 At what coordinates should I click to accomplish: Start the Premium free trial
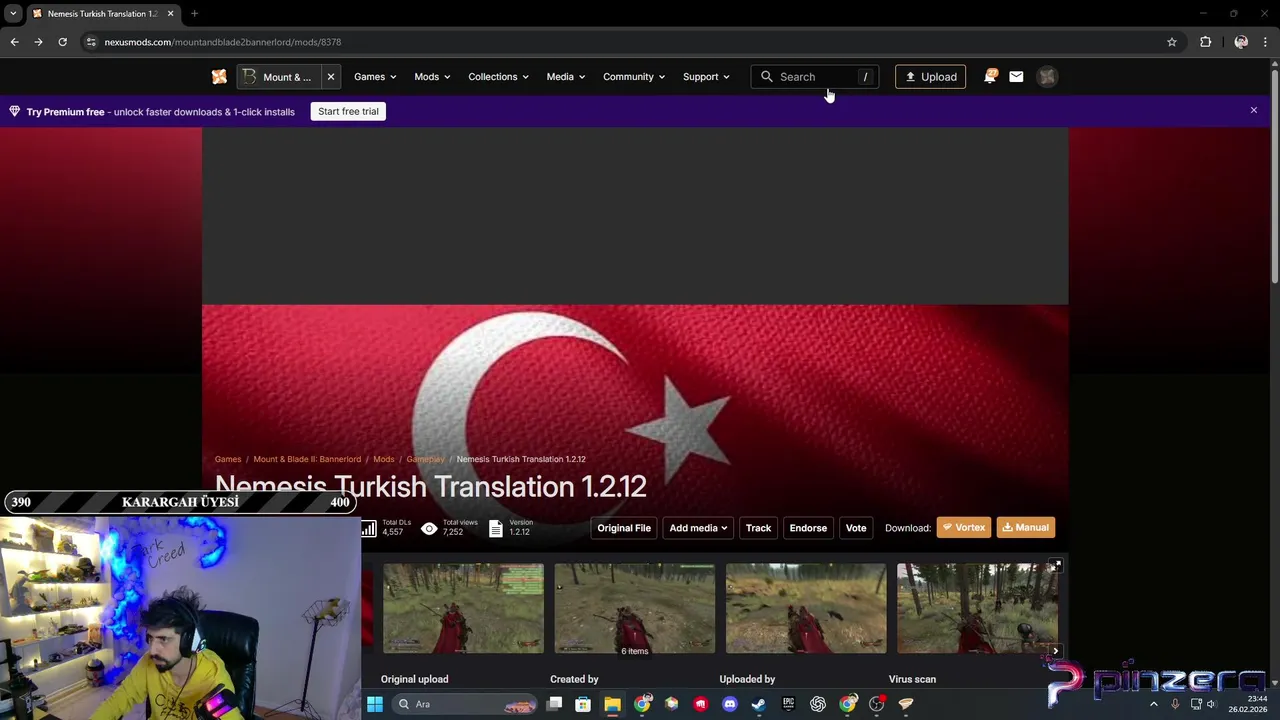348,111
